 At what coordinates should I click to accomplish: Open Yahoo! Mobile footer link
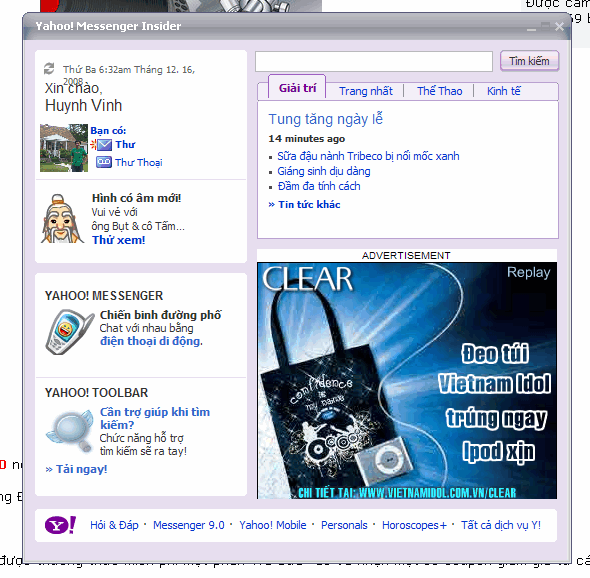[272, 525]
